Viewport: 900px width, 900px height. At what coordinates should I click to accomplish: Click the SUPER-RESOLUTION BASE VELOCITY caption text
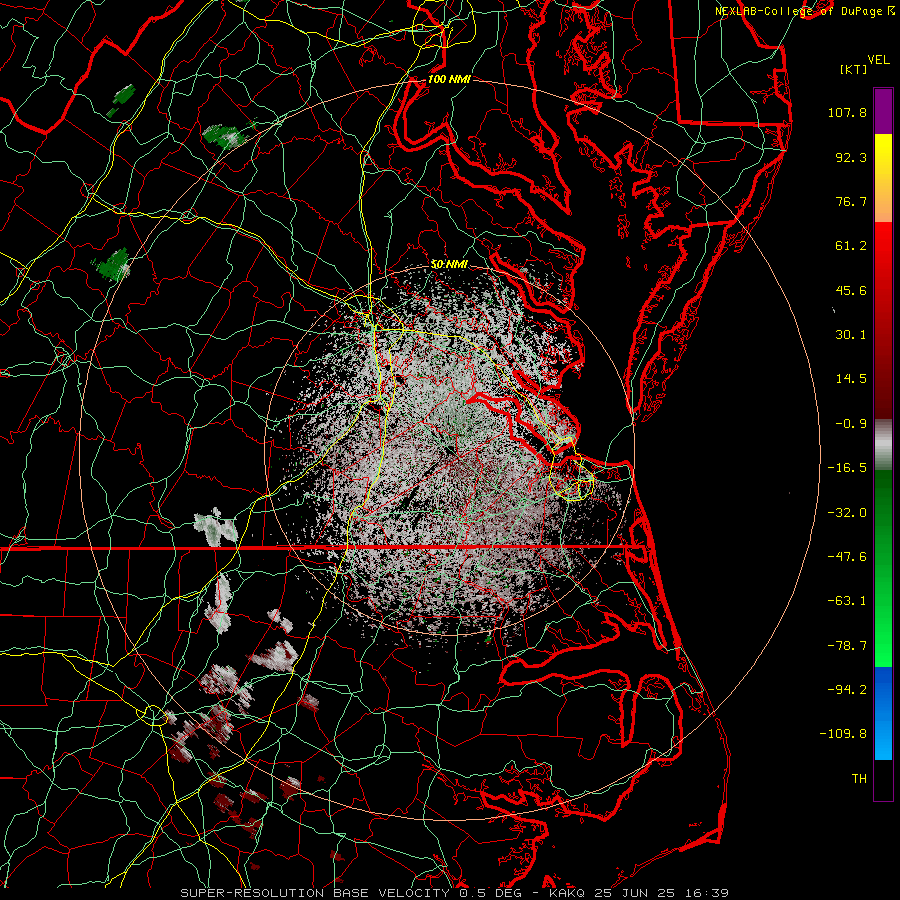point(315,893)
